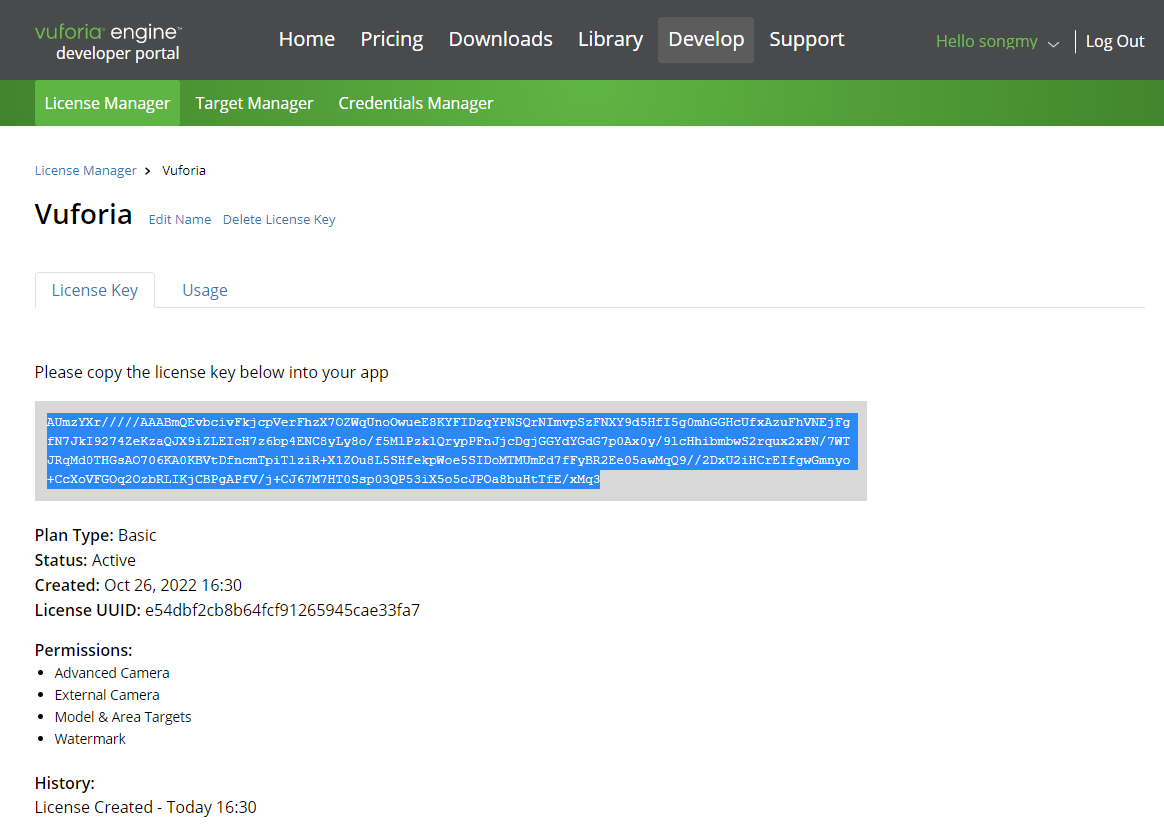
Task: Expand the Hello songmy account dropdown
Action: [x=996, y=42]
